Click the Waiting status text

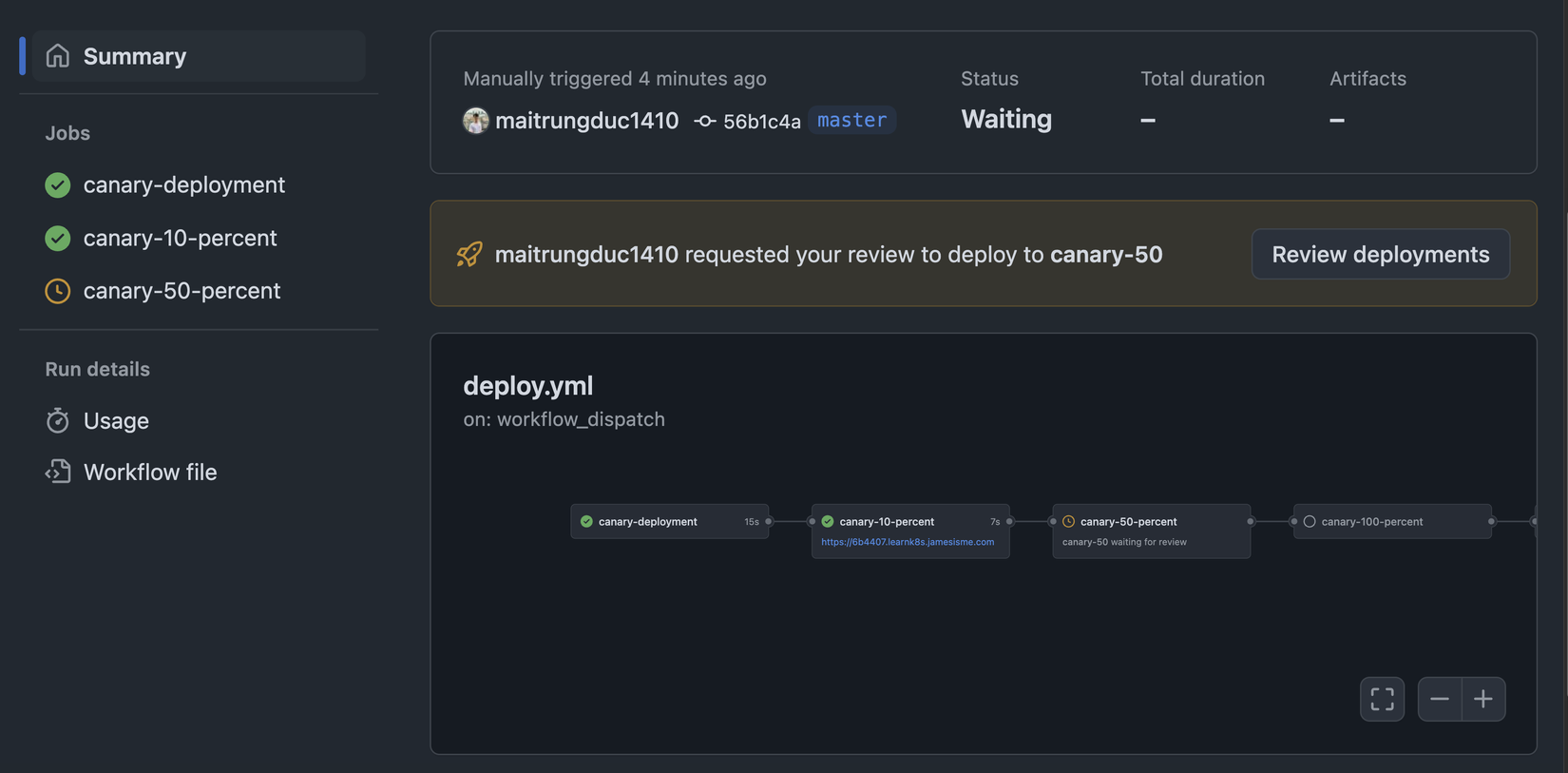[1006, 119]
